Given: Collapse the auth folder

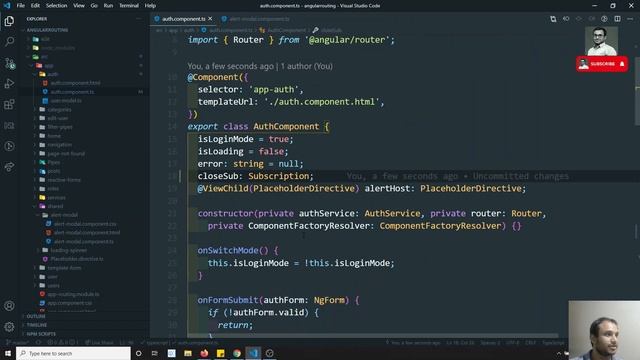Looking at the screenshot, I should coord(53,74).
